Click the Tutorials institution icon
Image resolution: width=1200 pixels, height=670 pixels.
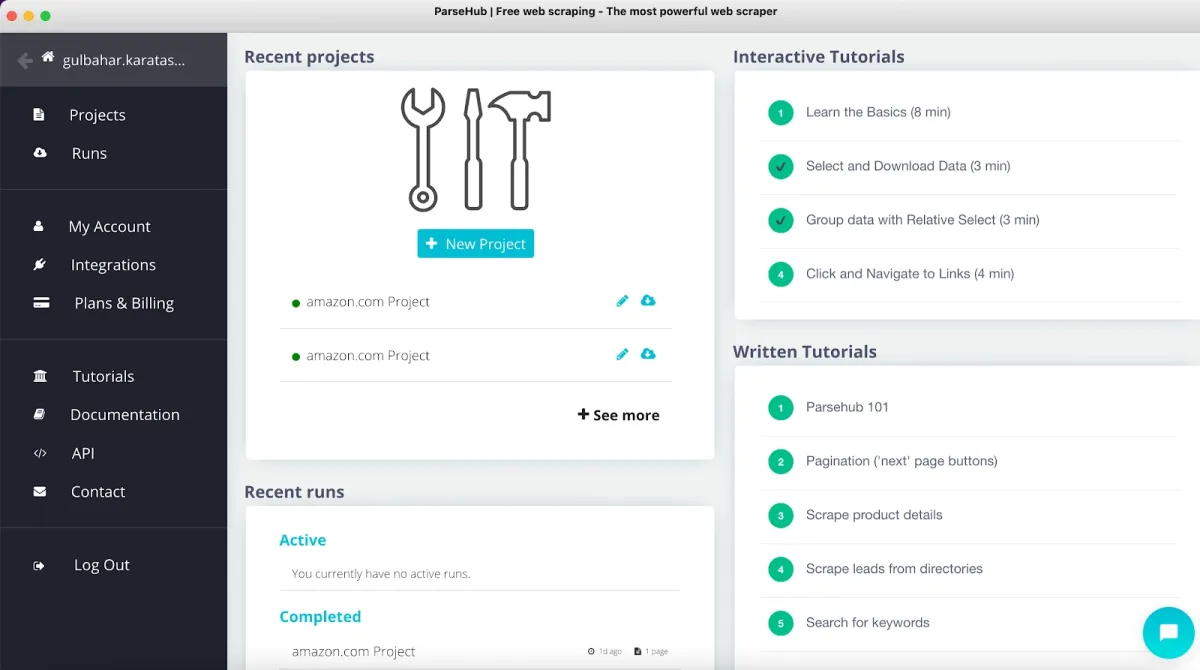pos(40,377)
